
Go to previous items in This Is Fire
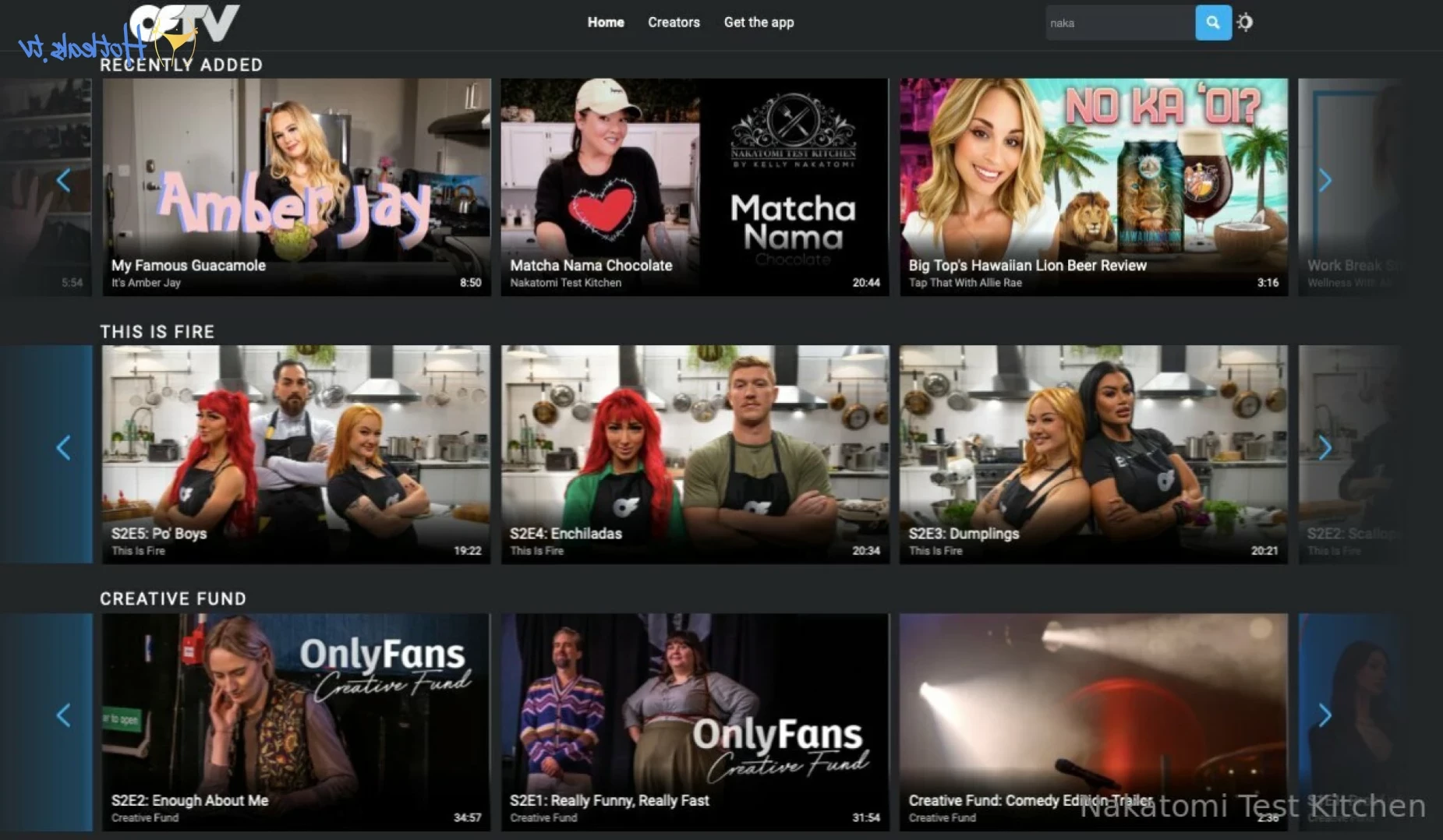[64, 447]
